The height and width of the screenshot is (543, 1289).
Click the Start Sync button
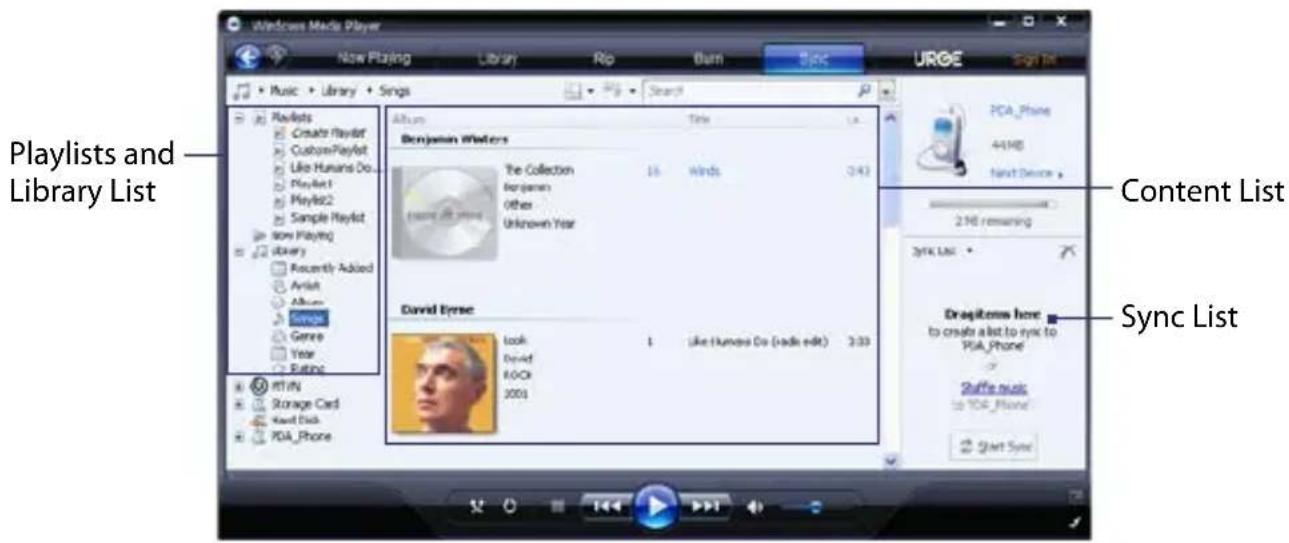coord(993,445)
